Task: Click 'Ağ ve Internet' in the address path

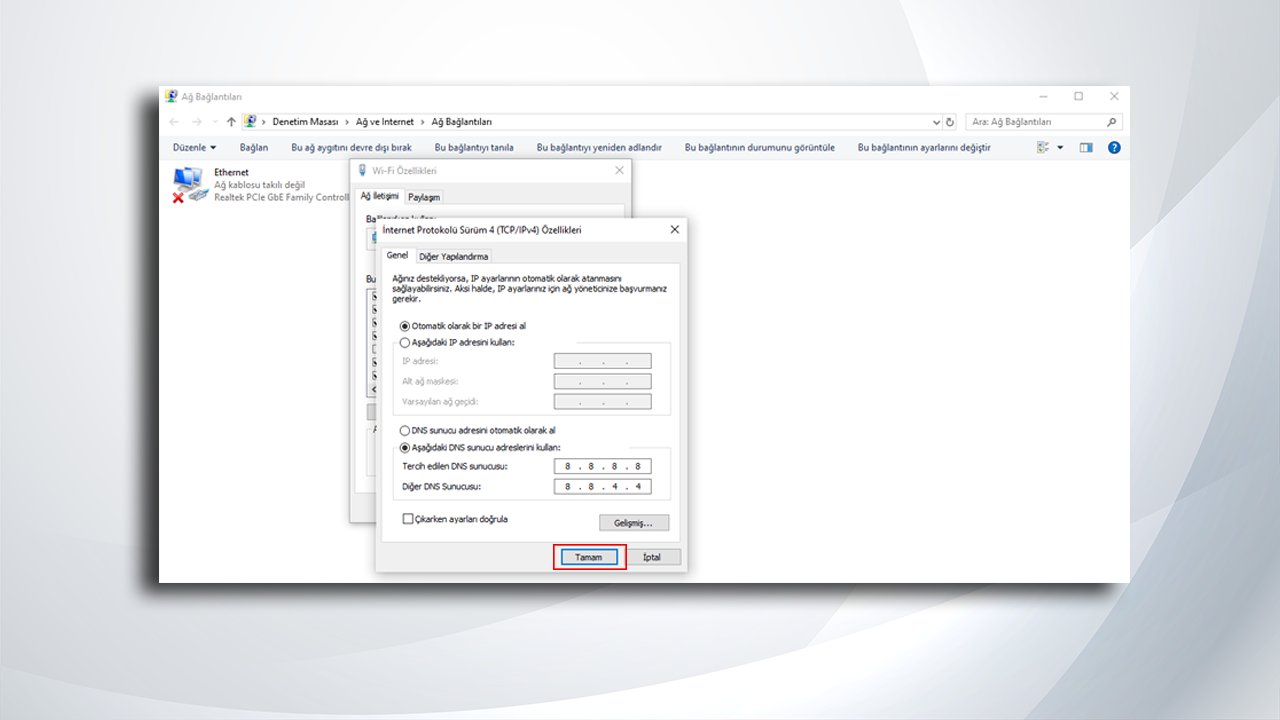Action: click(x=385, y=122)
